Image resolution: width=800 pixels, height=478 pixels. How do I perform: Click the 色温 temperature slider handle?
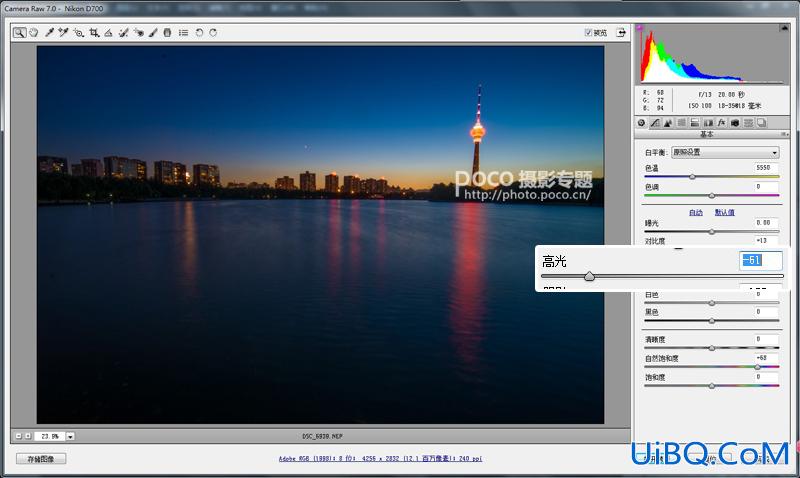pos(692,177)
